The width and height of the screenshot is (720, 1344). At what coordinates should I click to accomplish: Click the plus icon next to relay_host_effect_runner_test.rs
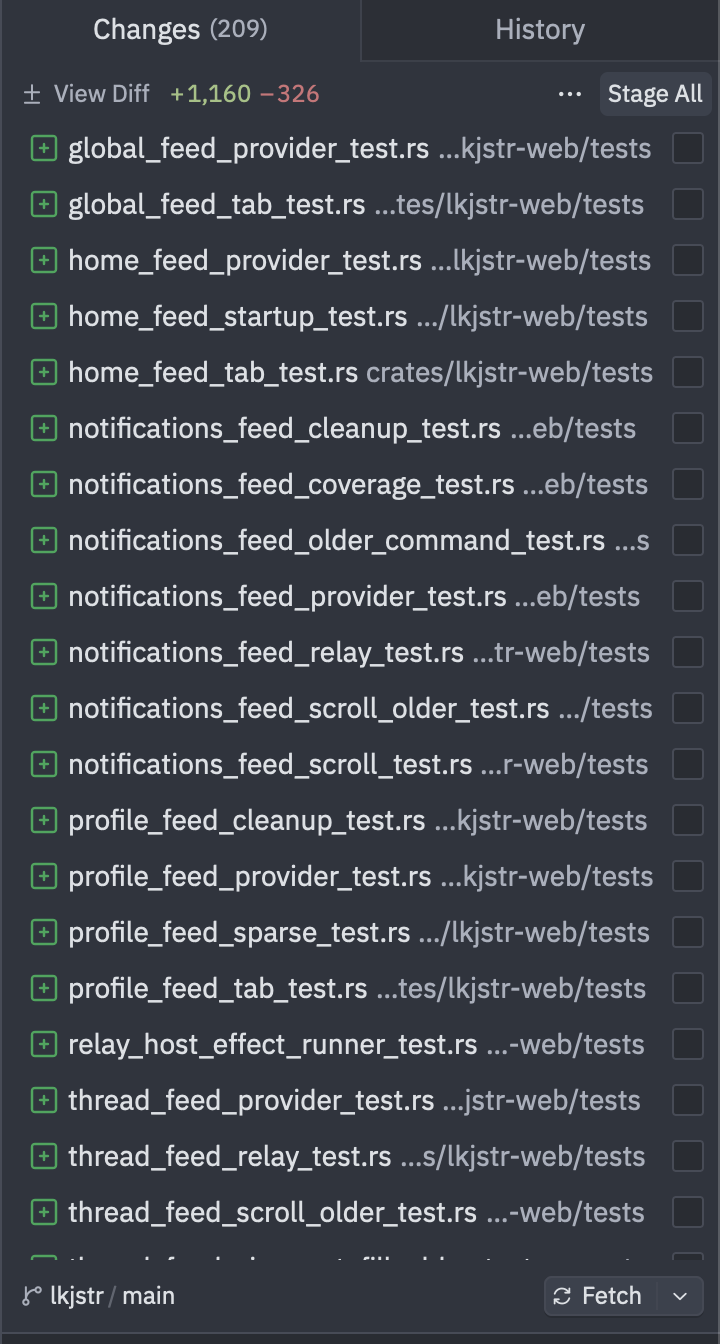(x=43, y=1045)
